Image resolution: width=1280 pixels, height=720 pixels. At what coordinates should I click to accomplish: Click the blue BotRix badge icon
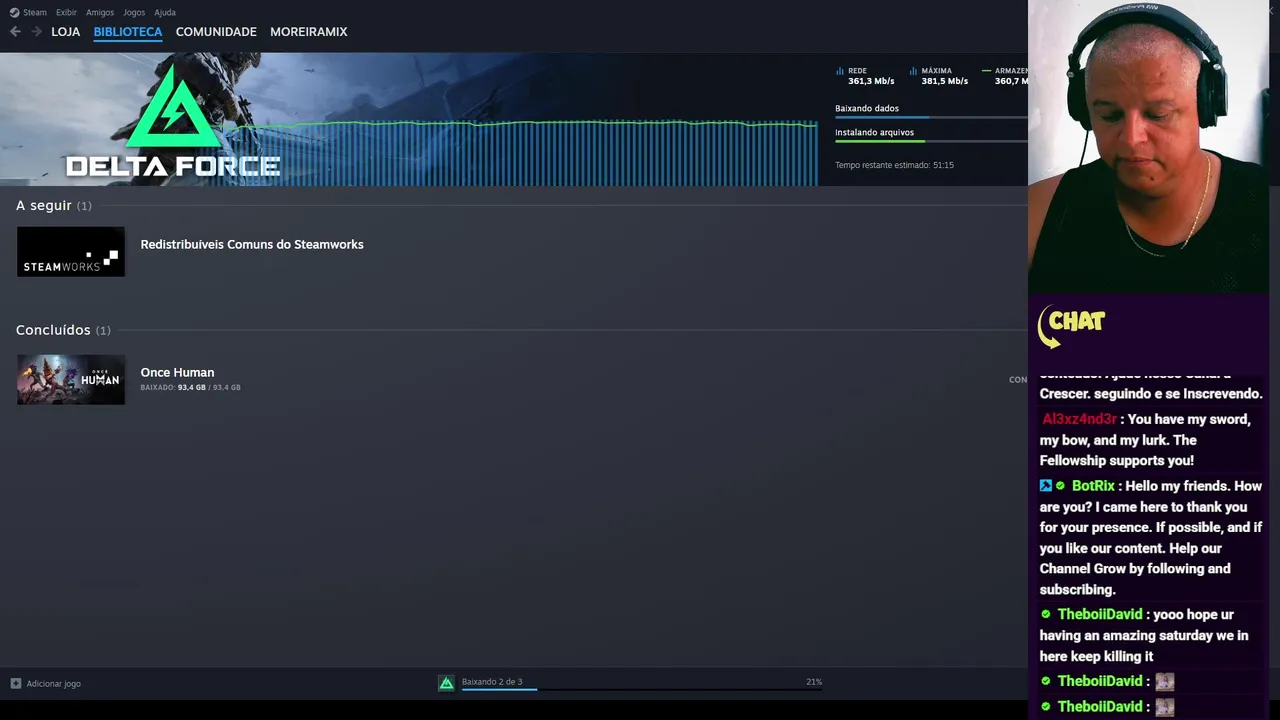coord(1046,486)
